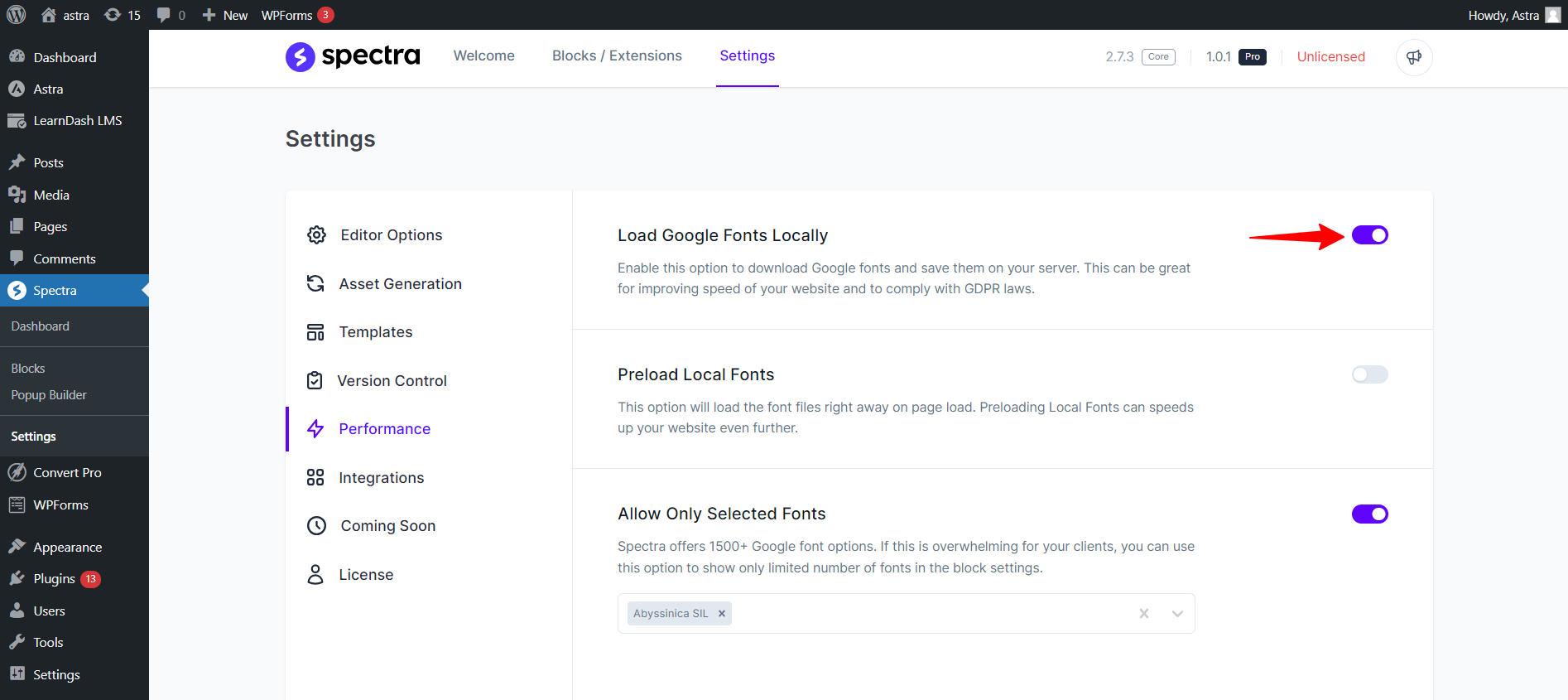
Task: Expand the font selection dropdown chevron
Action: click(x=1177, y=614)
